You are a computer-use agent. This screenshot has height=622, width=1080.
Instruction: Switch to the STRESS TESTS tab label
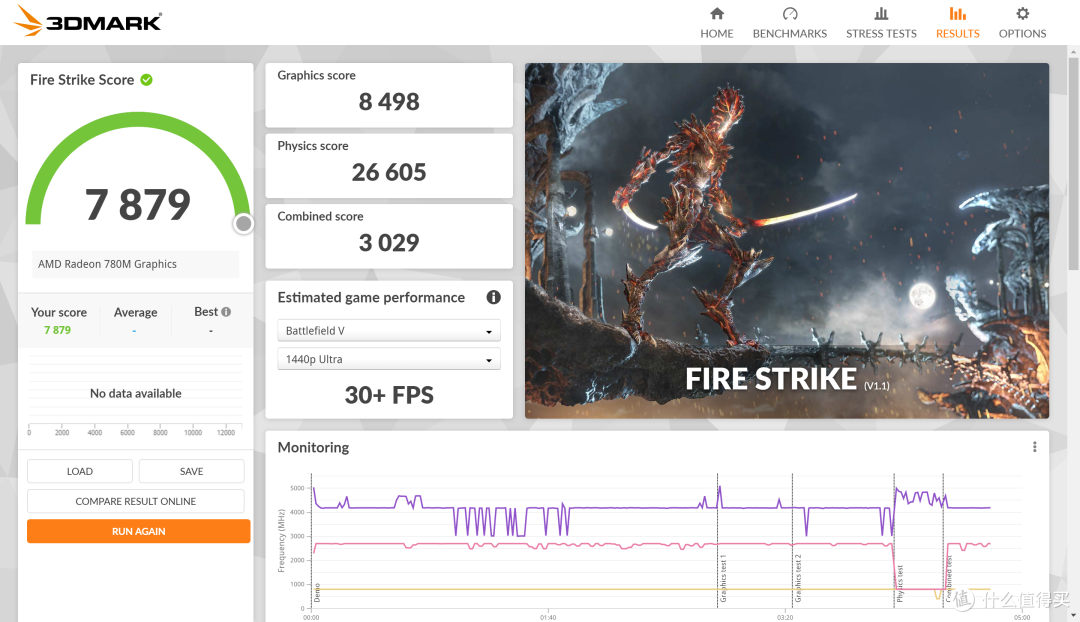[881, 34]
